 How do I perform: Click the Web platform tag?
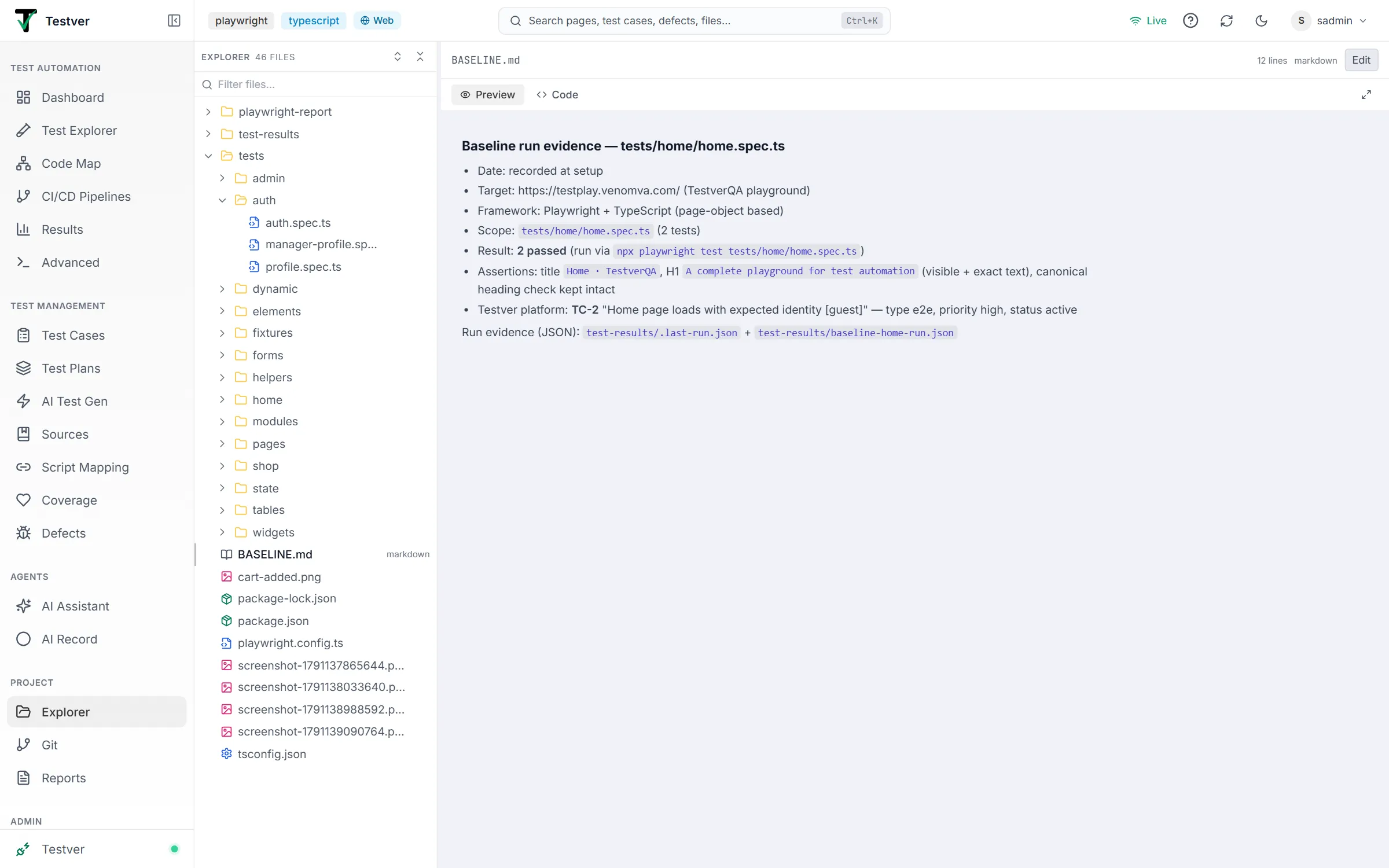(x=377, y=21)
